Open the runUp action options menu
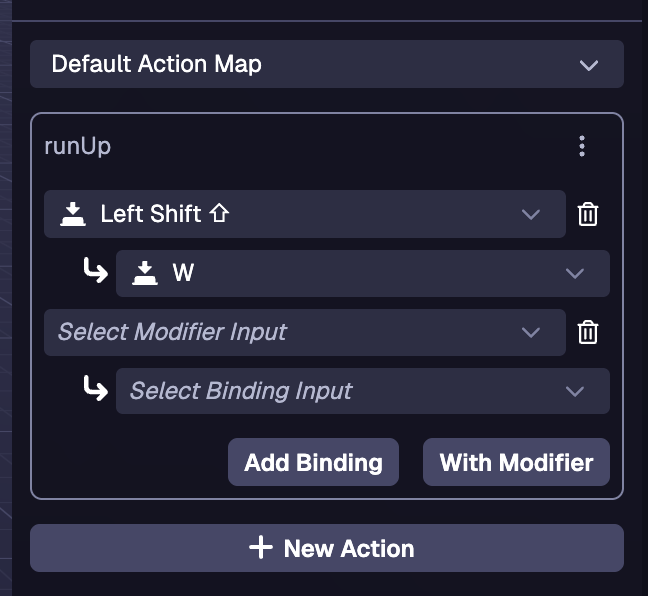This screenshot has height=596, width=648. coord(582,146)
